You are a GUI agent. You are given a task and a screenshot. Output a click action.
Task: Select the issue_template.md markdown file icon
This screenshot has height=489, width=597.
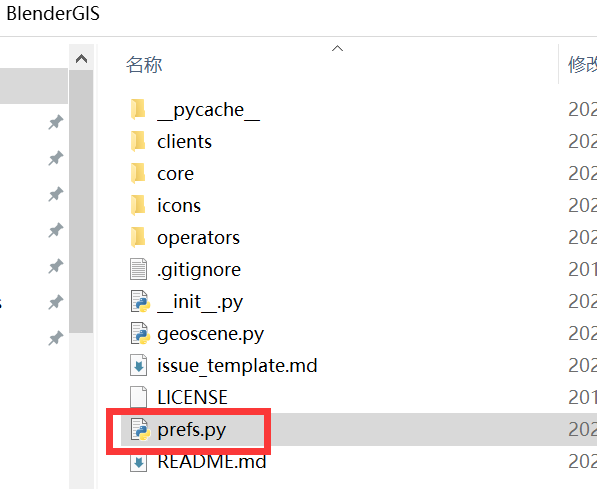click(x=139, y=365)
